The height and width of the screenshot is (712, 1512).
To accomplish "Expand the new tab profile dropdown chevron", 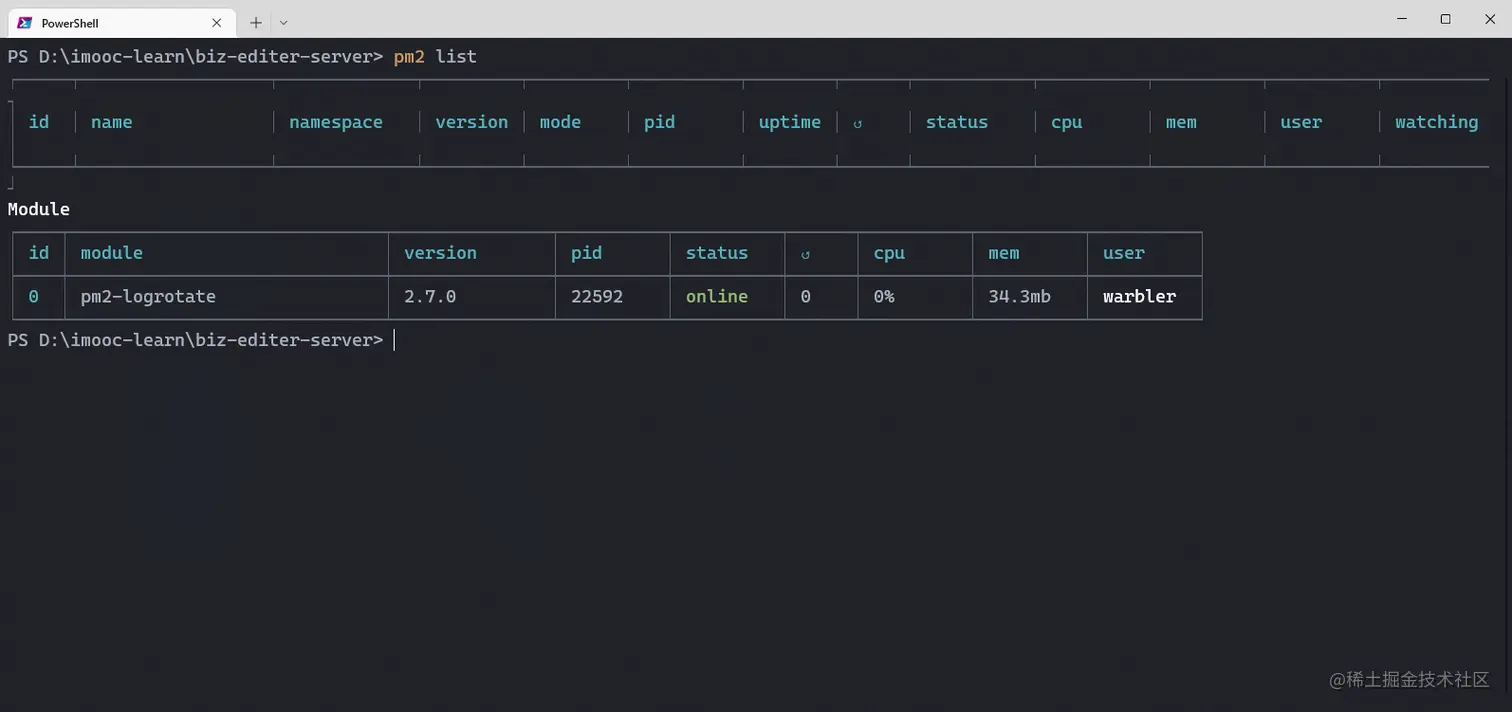I will (x=283, y=22).
